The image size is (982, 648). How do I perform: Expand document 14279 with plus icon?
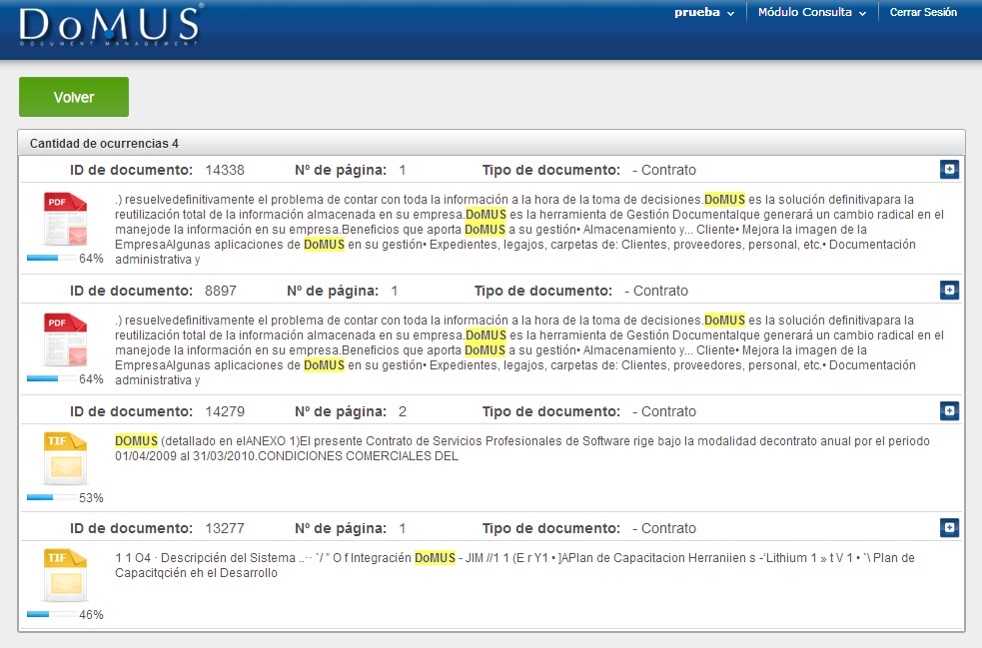(949, 411)
